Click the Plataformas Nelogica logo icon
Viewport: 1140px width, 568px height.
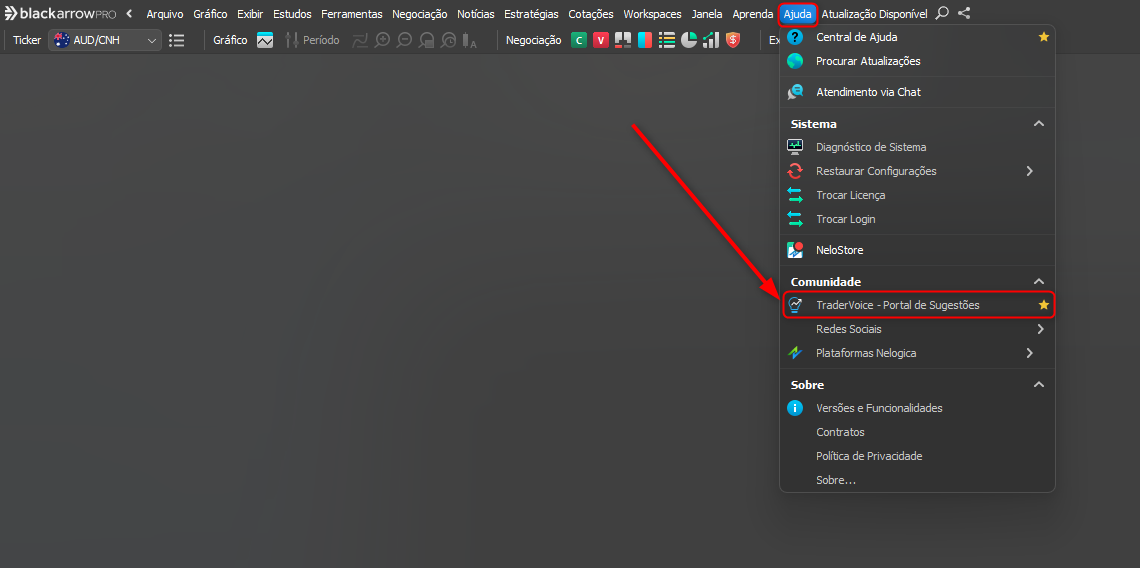[795, 353]
